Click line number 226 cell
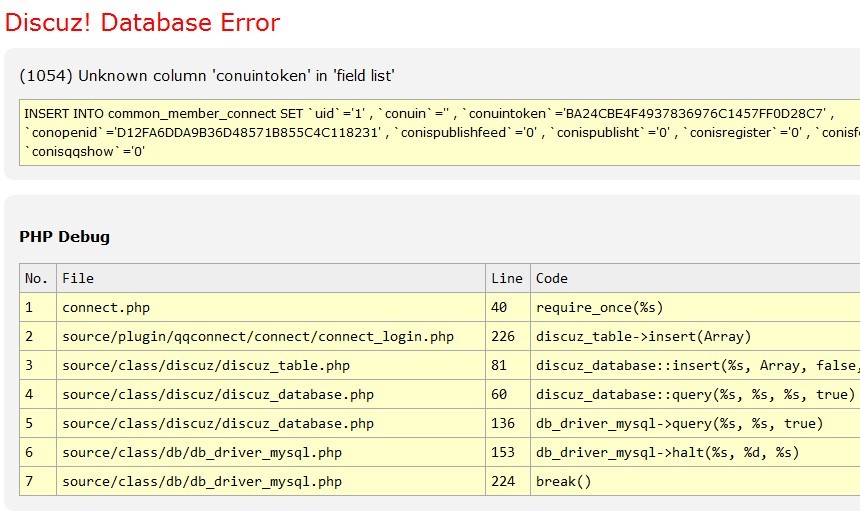Image resolution: width=860 pixels, height=519 pixels. [x=504, y=336]
